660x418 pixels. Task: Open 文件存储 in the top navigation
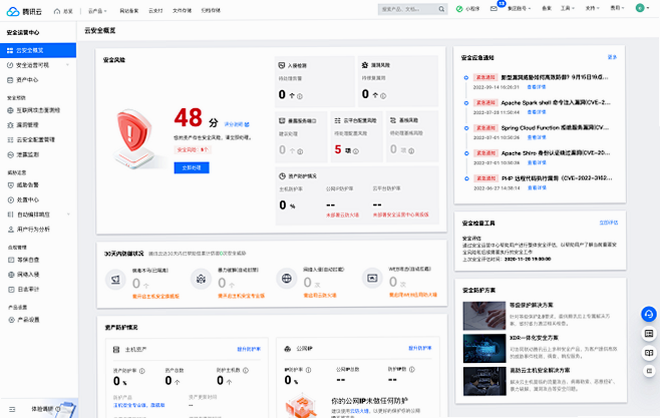click(x=182, y=11)
